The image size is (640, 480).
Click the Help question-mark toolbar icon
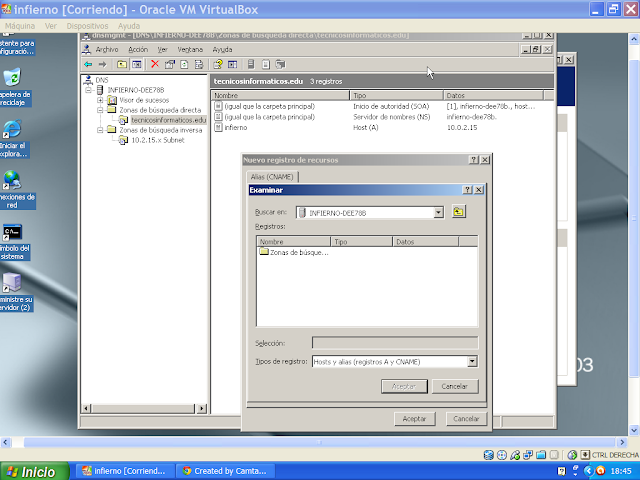(x=218, y=64)
